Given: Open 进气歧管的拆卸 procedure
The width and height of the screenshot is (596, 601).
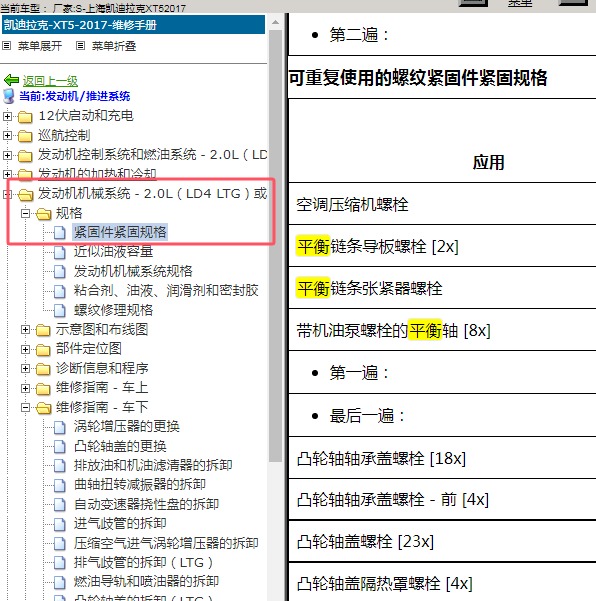Looking at the screenshot, I should [120, 524].
